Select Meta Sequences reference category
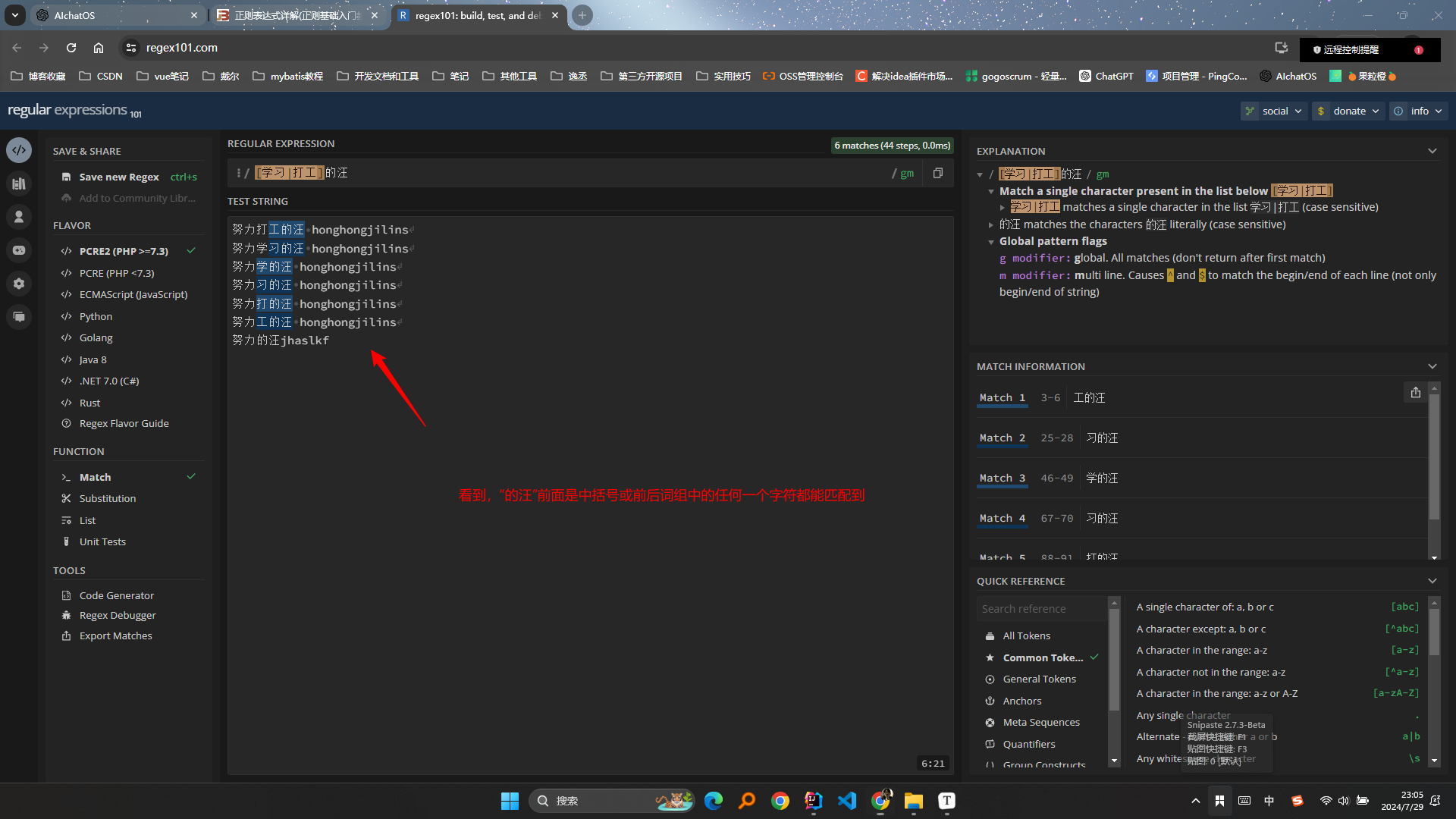Screen dimensions: 1456x819 (1041, 722)
